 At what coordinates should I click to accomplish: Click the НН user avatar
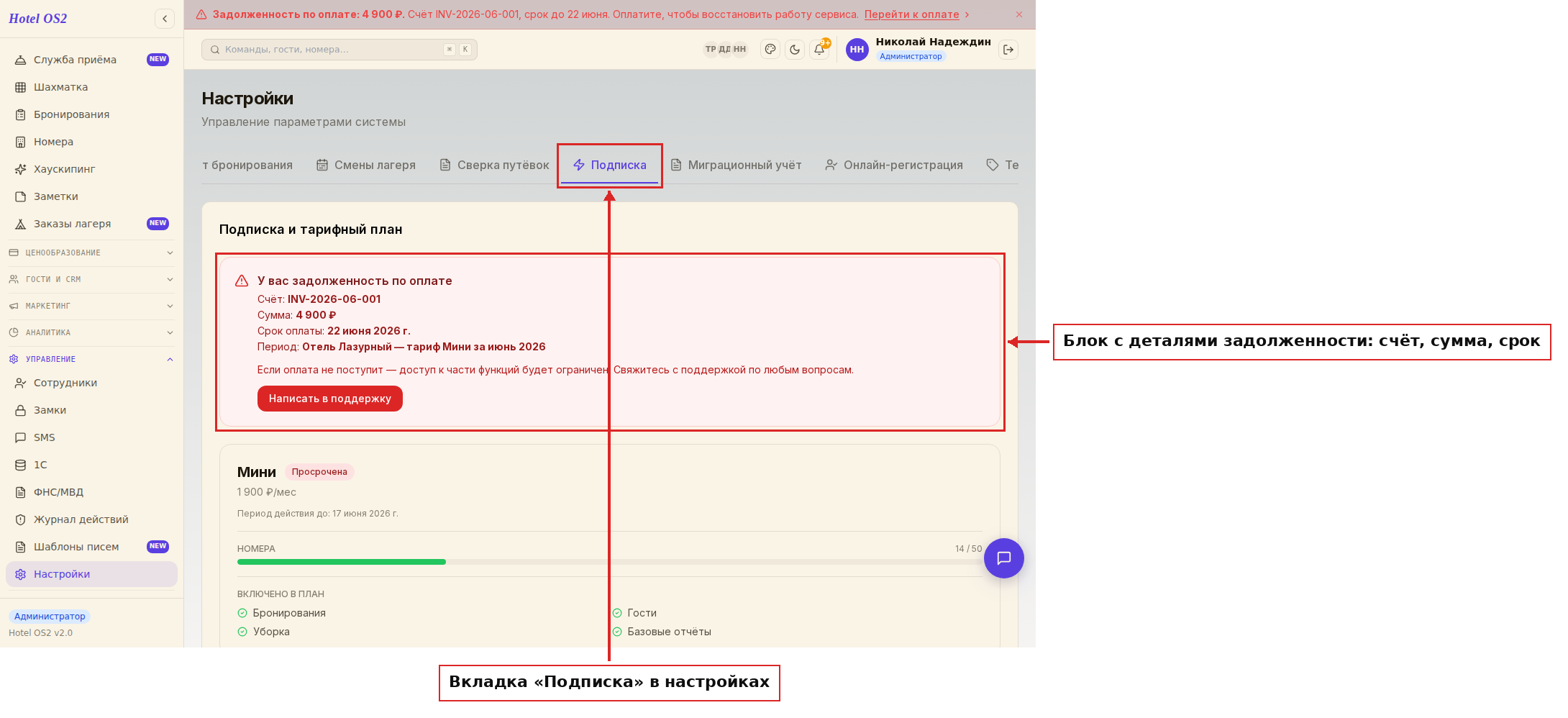[x=857, y=50]
